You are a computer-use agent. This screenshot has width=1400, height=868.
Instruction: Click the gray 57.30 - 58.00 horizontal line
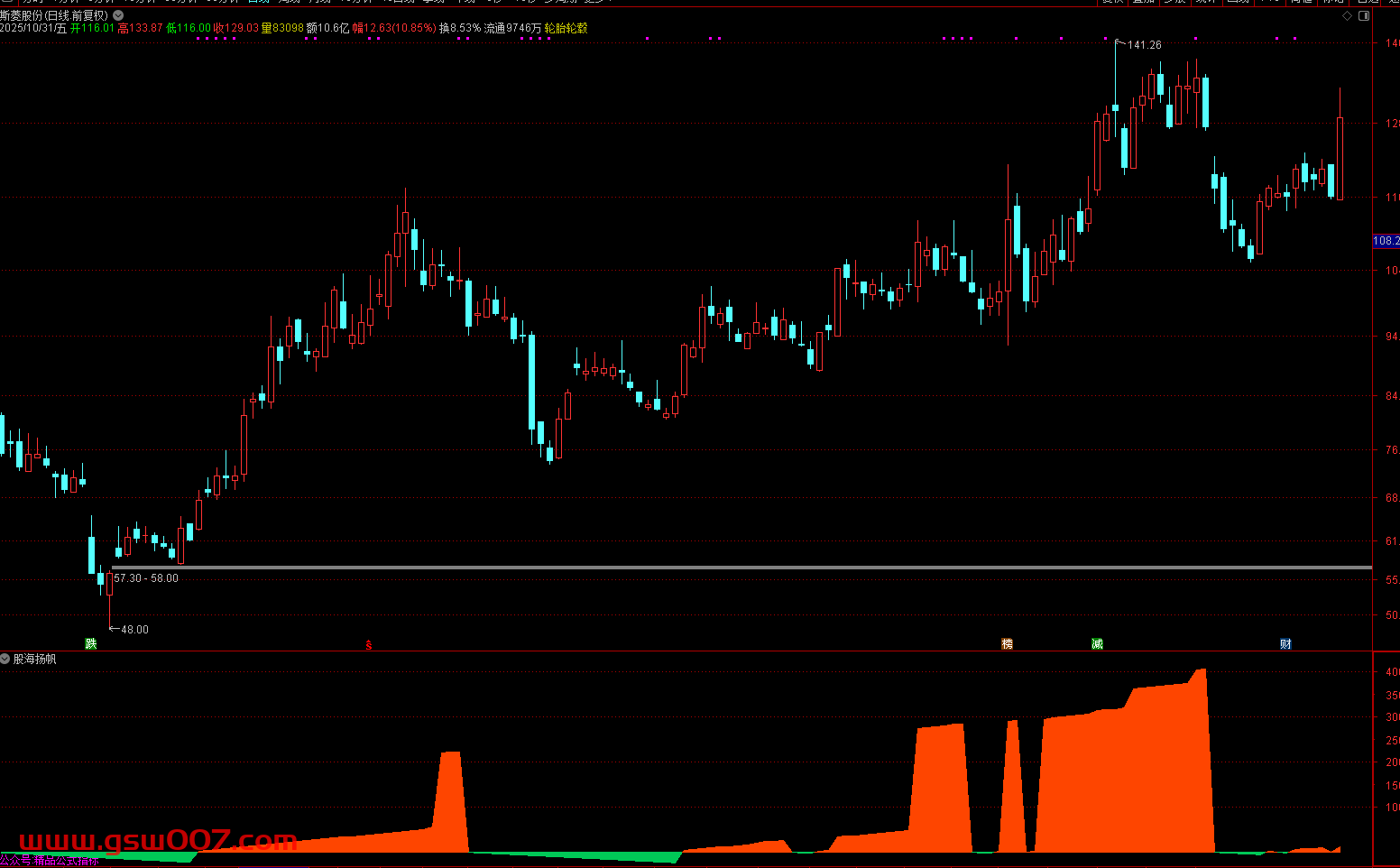722,568
